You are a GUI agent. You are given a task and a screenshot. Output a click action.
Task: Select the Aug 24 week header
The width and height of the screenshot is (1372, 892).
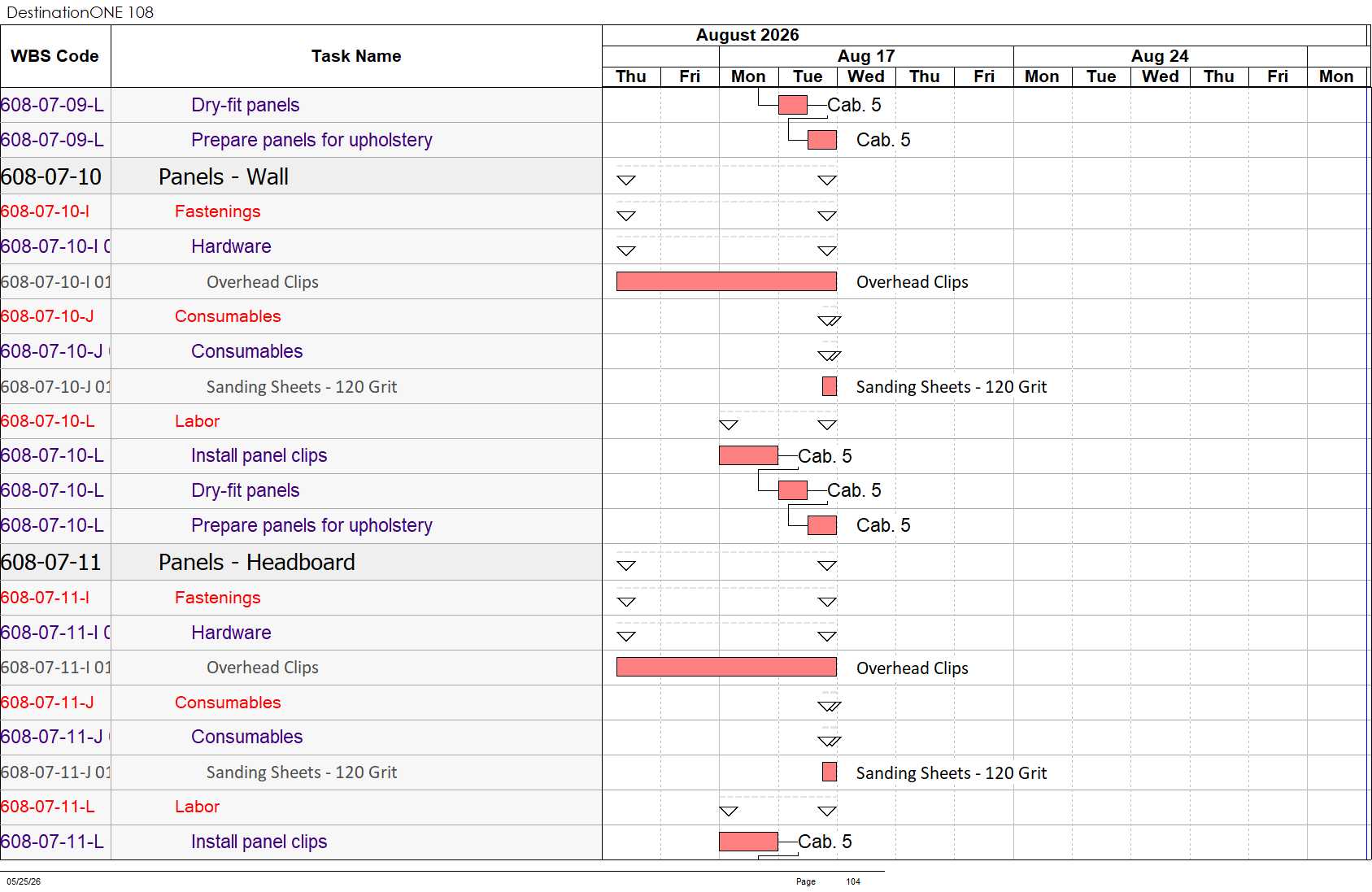click(1160, 56)
